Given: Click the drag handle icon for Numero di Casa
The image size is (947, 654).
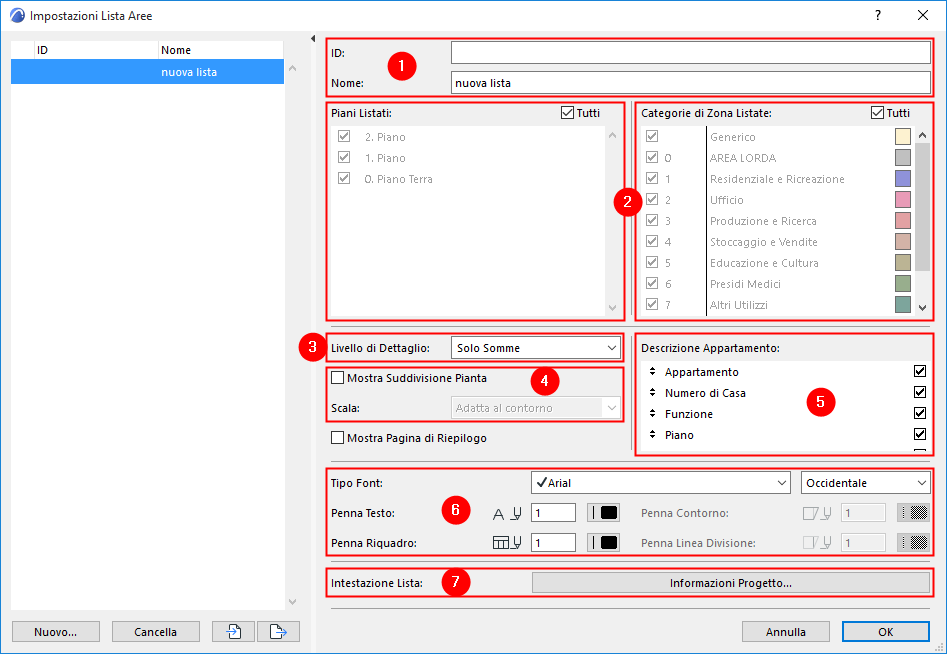Looking at the screenshot, I should [x=652, y=393].
